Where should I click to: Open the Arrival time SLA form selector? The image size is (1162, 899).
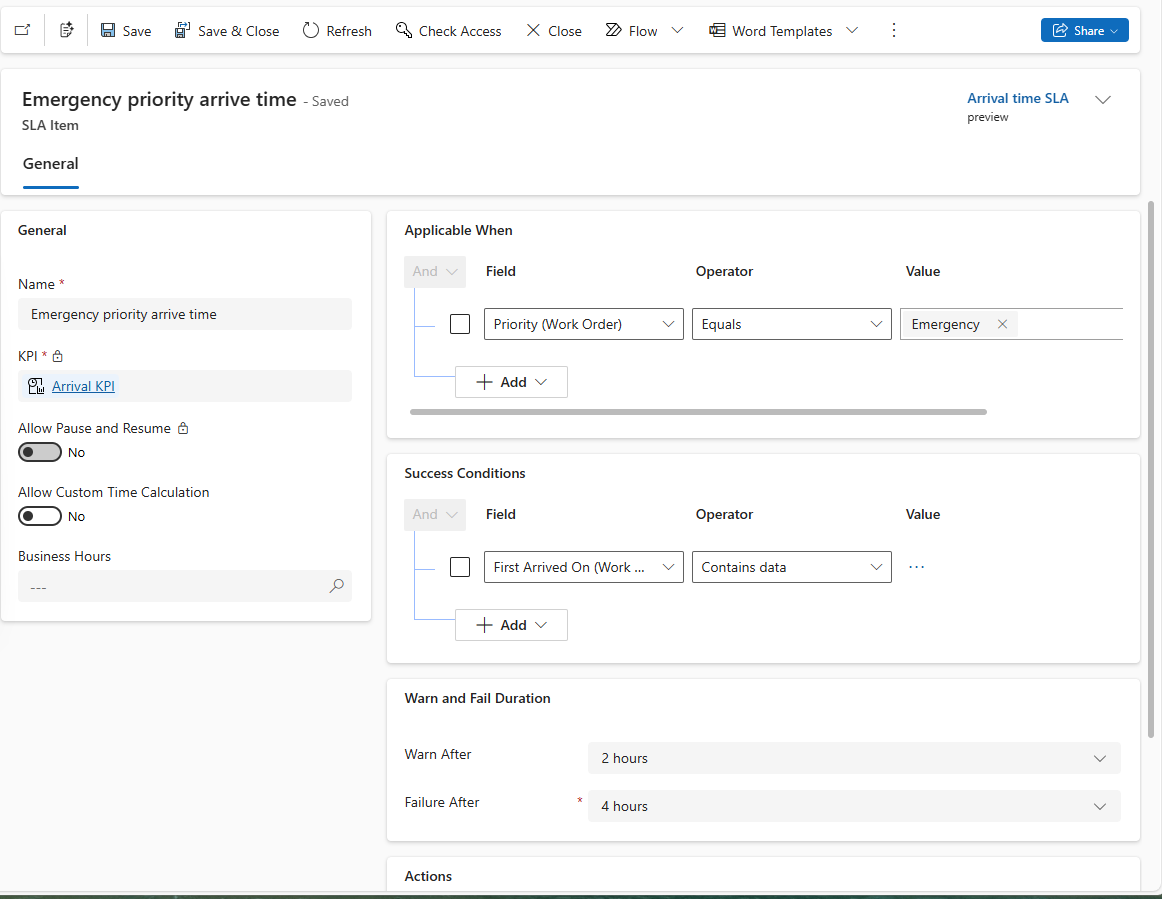point(1103,100)
